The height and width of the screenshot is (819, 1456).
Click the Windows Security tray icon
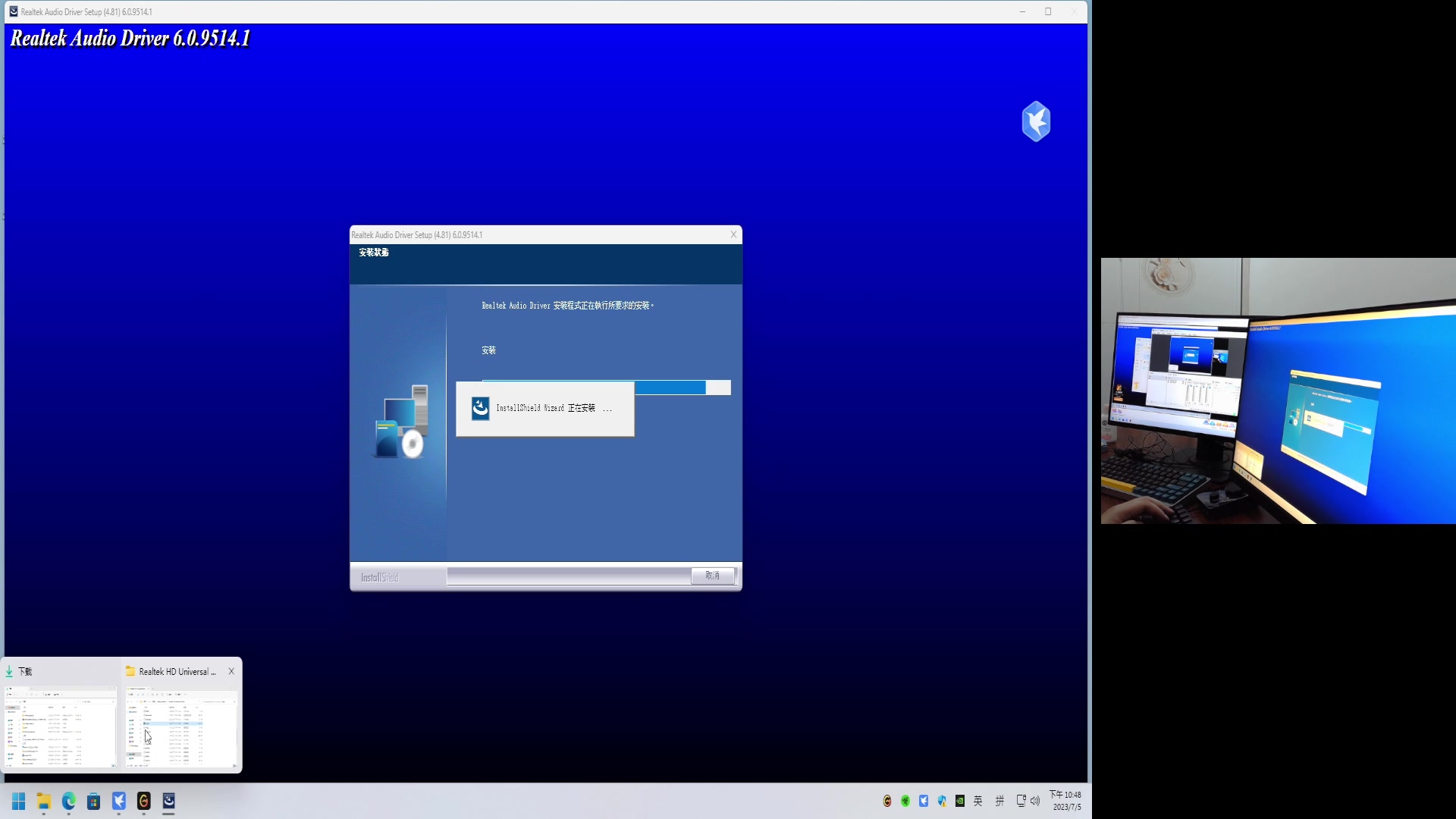coord(942,801)
